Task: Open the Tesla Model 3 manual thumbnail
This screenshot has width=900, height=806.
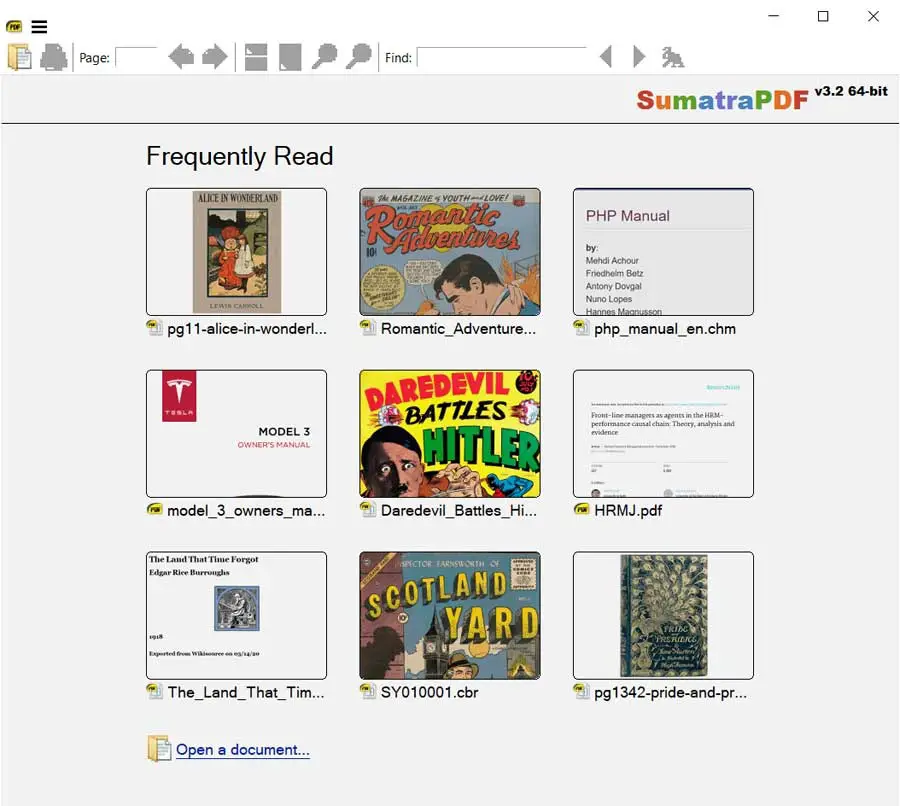Action: click(x=236, y=434)
